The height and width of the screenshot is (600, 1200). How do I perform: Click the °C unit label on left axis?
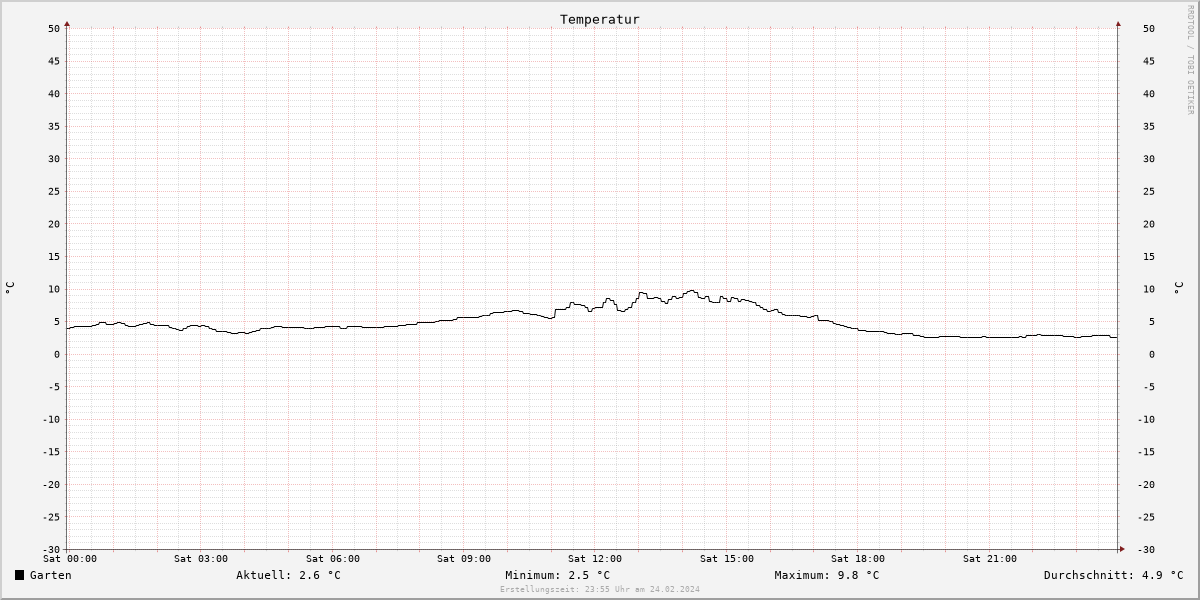tap(10, 288)
